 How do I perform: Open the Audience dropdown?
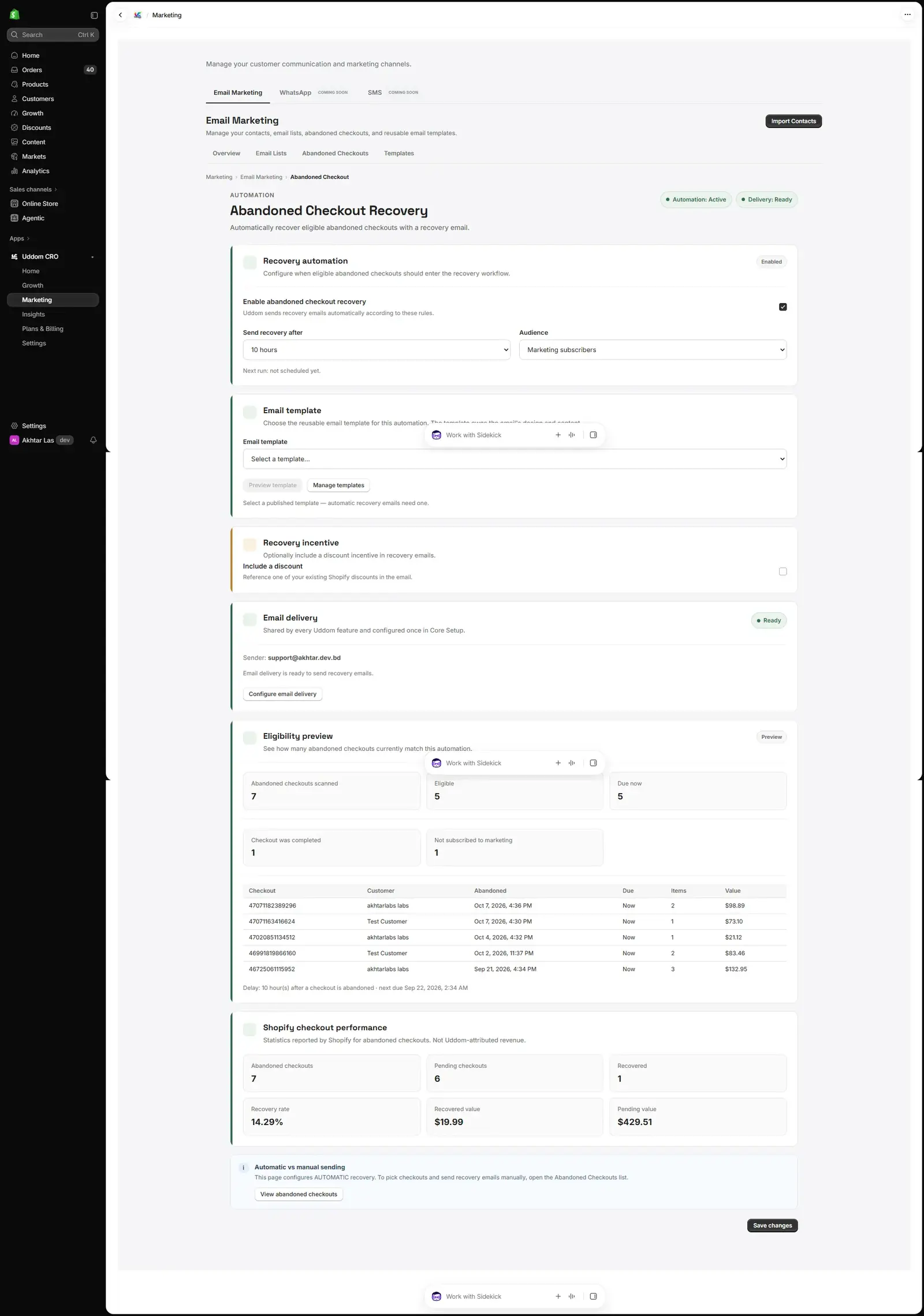click(653, 350)
